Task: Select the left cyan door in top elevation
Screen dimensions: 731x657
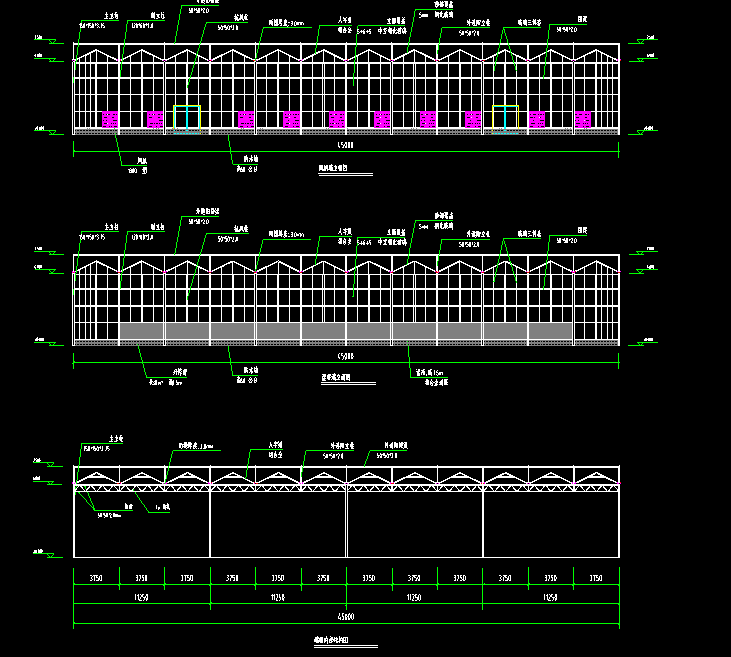Action: [187, 118]
